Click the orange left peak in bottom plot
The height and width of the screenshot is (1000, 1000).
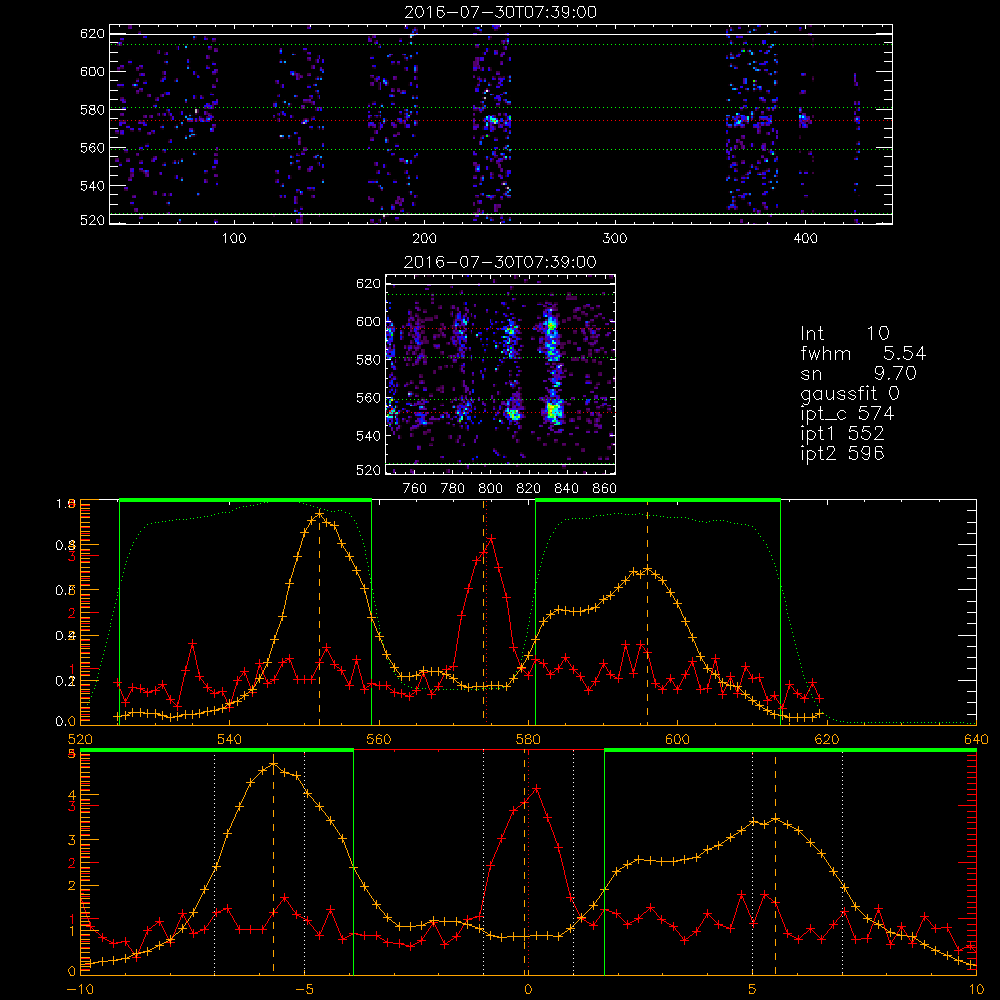(x=274, y=764)
